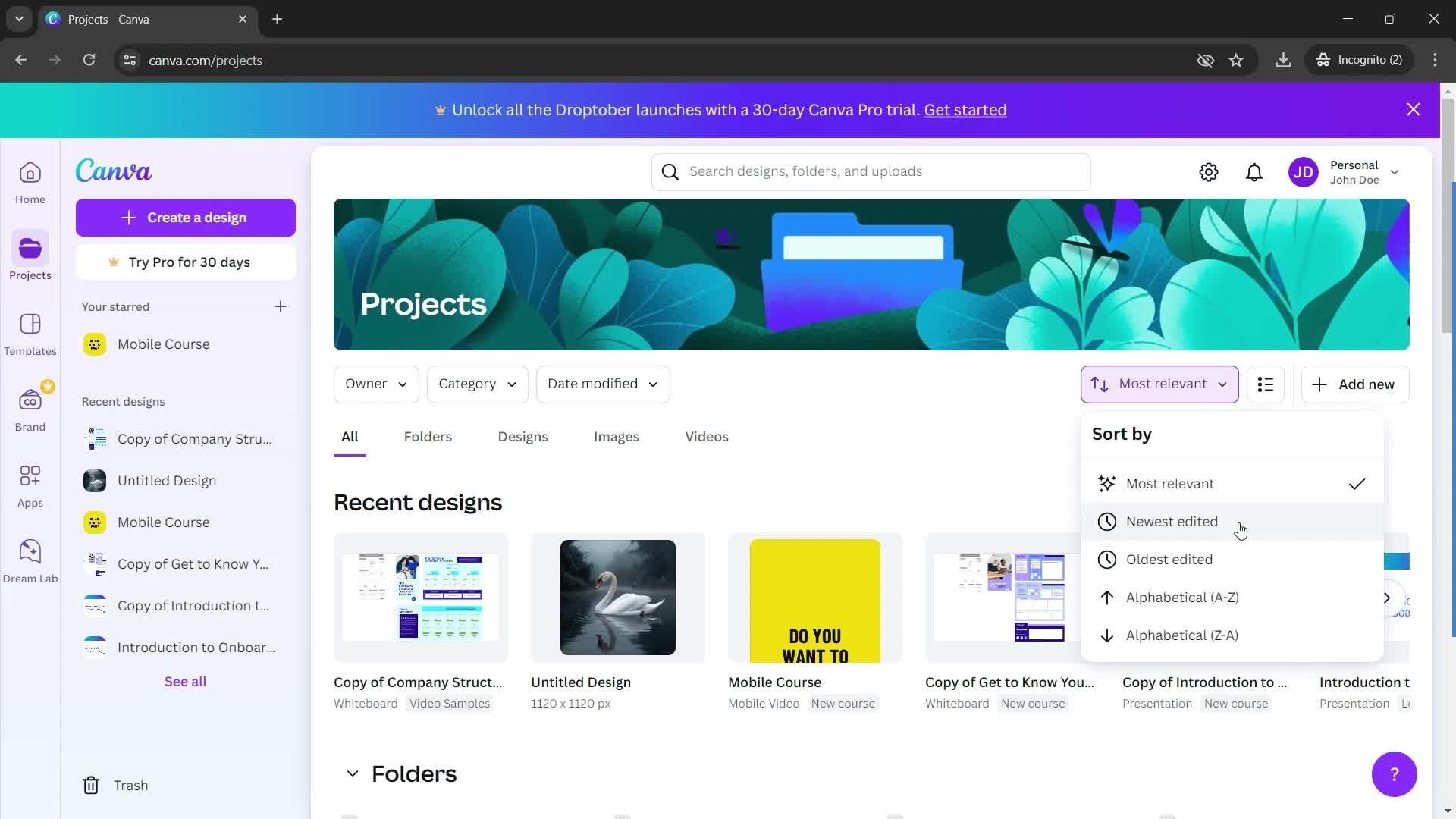The height and width of the screenshot is (819, 1456).
Task: Switch to the Designs tab
Action: coord(522,437)
